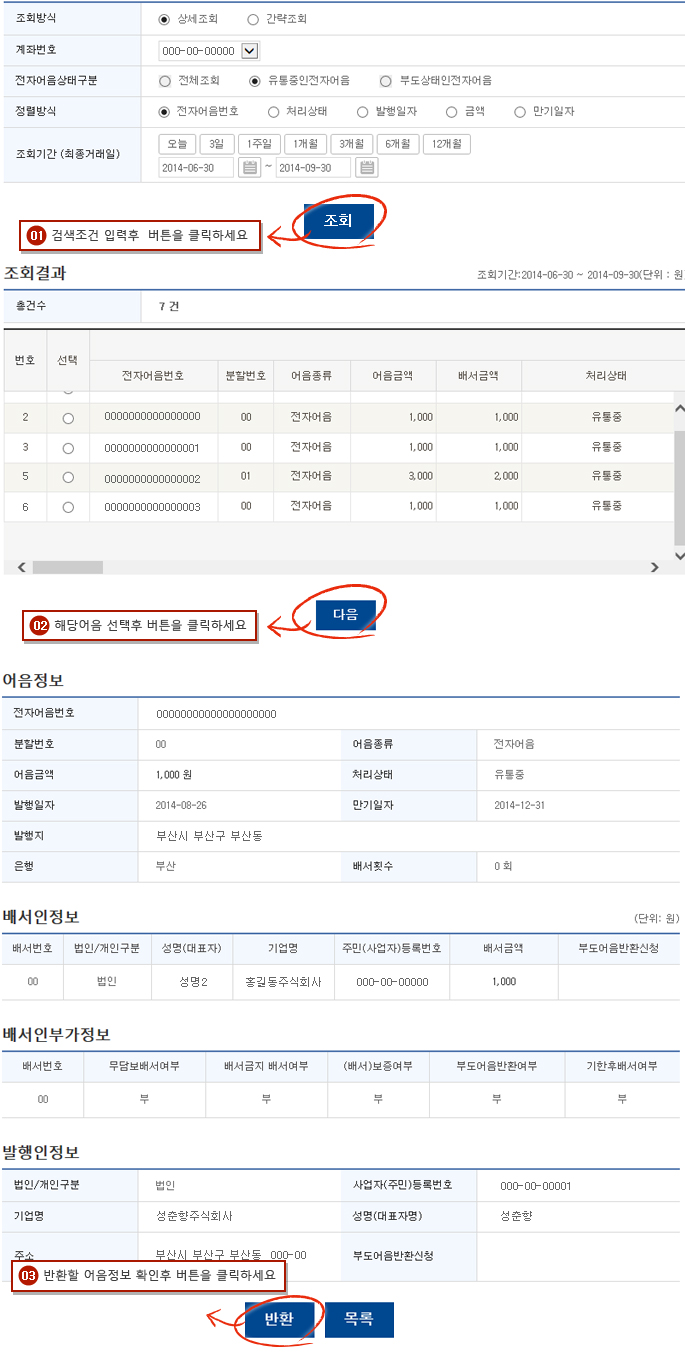Select row with note number ending 0003

[x=68, y=508]
